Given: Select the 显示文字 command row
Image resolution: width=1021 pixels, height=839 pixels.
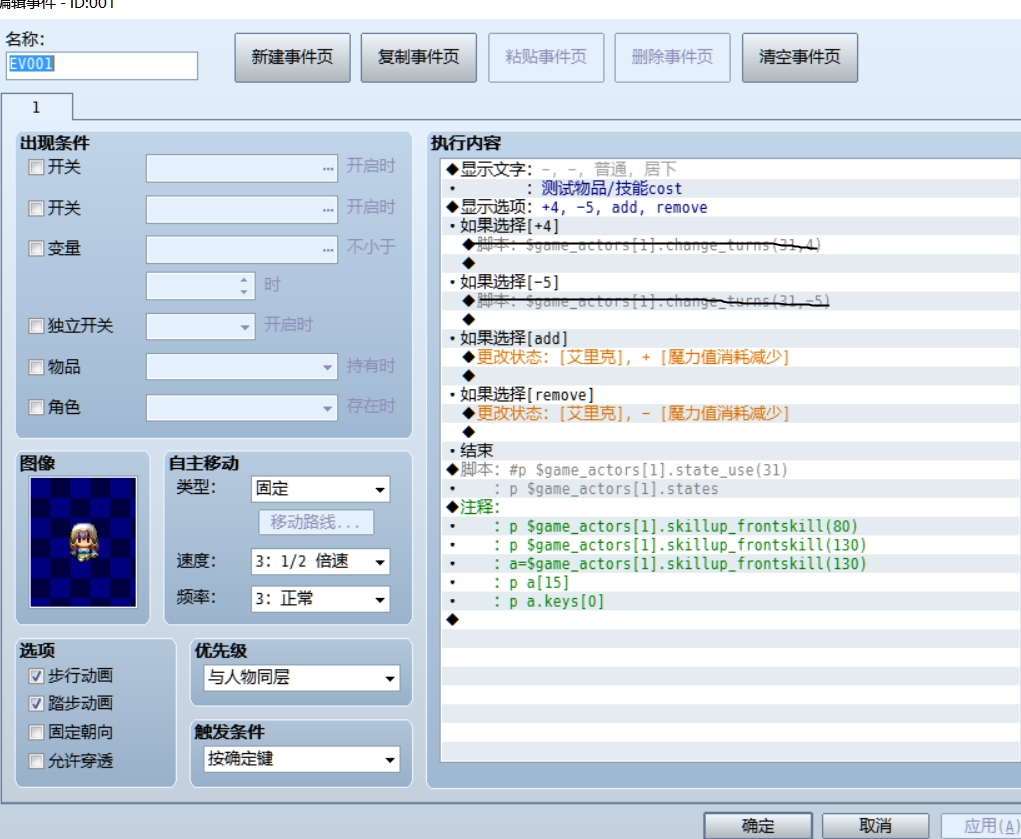Looking at the screenshot, I should tap(730, 169).
